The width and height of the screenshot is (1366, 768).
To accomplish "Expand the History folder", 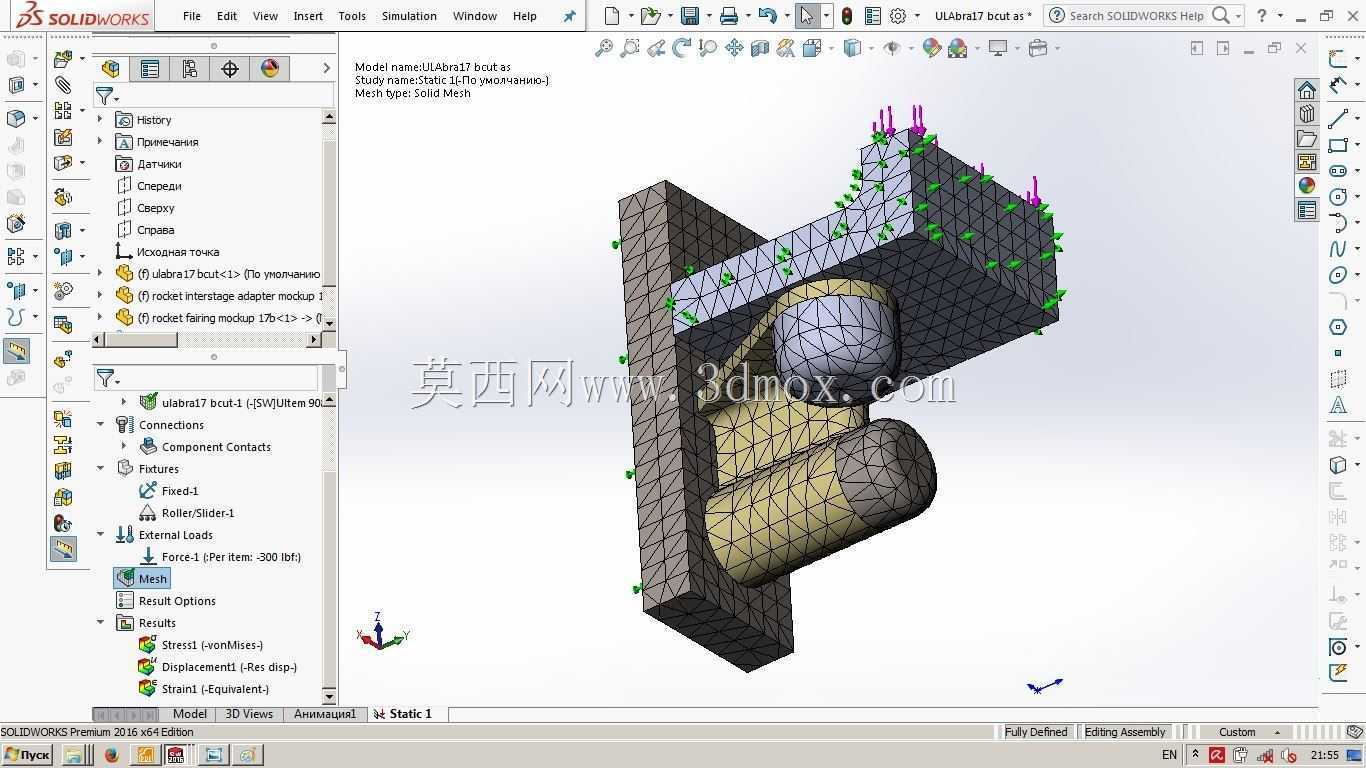I will point(100,120).
